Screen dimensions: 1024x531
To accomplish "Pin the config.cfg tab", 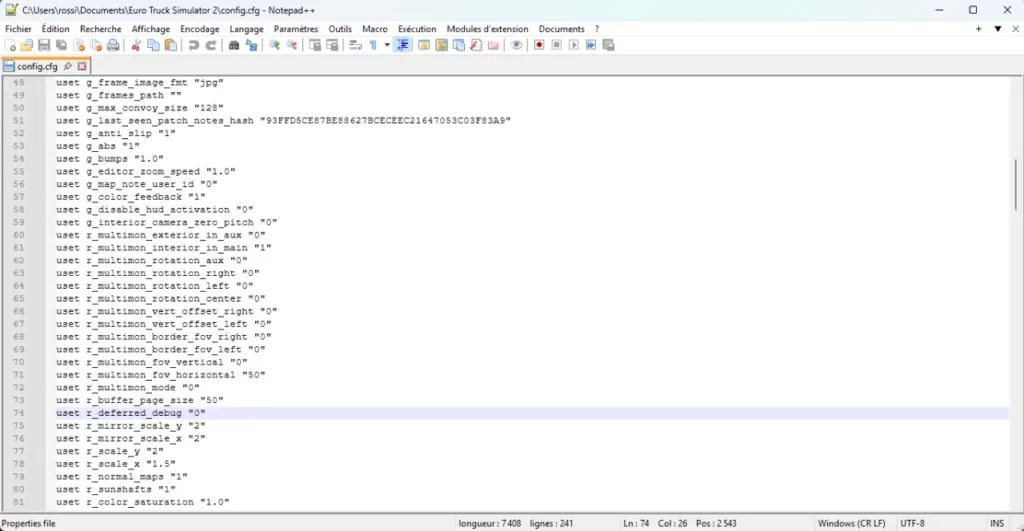I will coord(67,66).
